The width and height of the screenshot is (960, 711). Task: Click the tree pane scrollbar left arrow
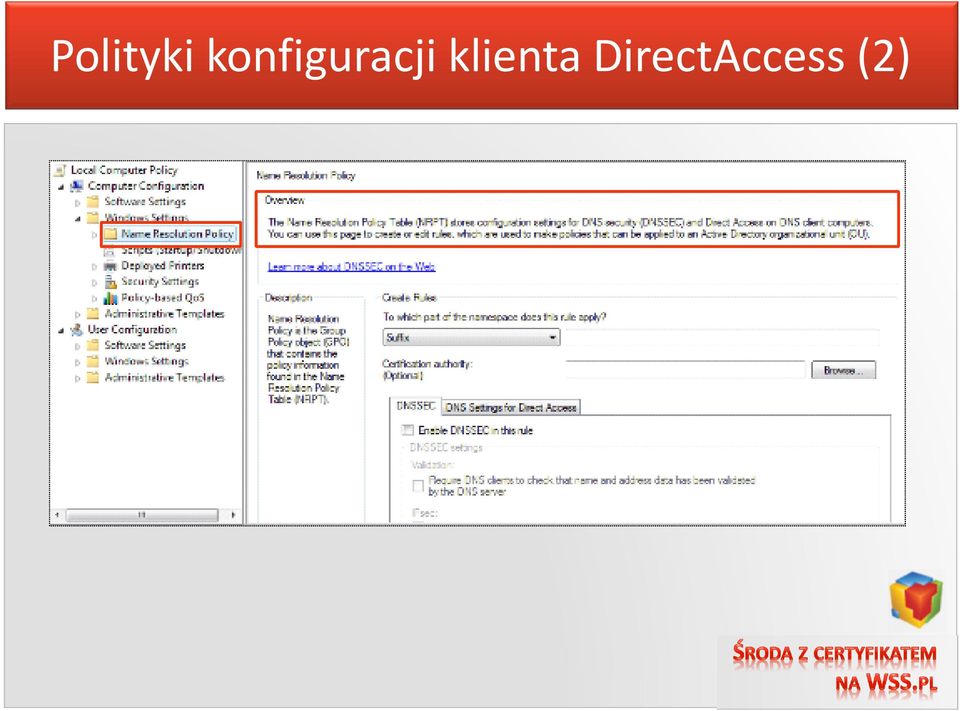[x=58, y=515]
